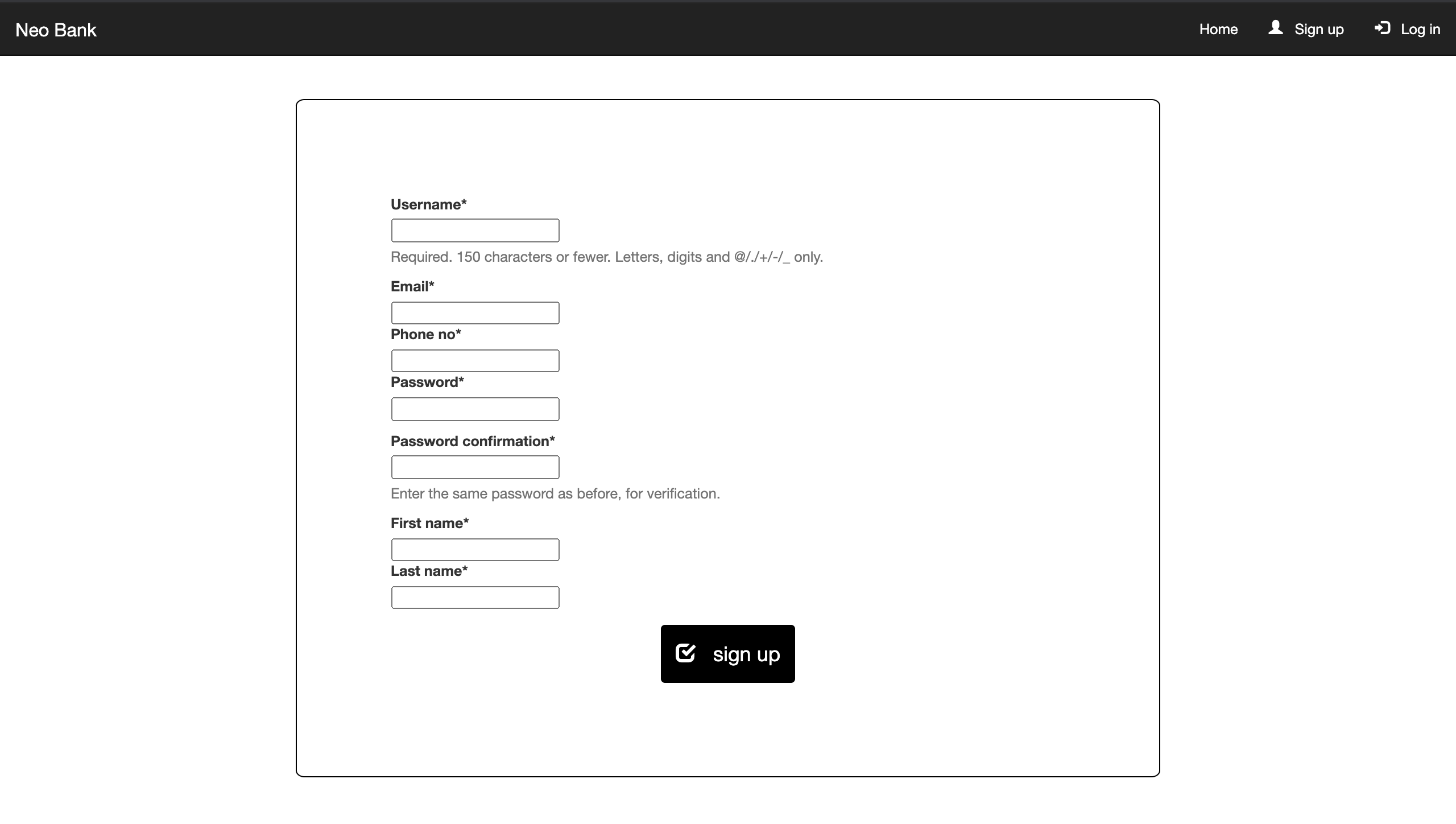Click the Username* field label

click(x=428, y=204)
